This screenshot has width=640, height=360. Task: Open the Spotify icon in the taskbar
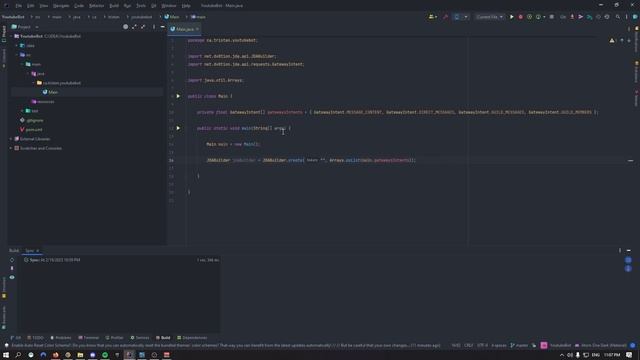[x=105, y=355]
